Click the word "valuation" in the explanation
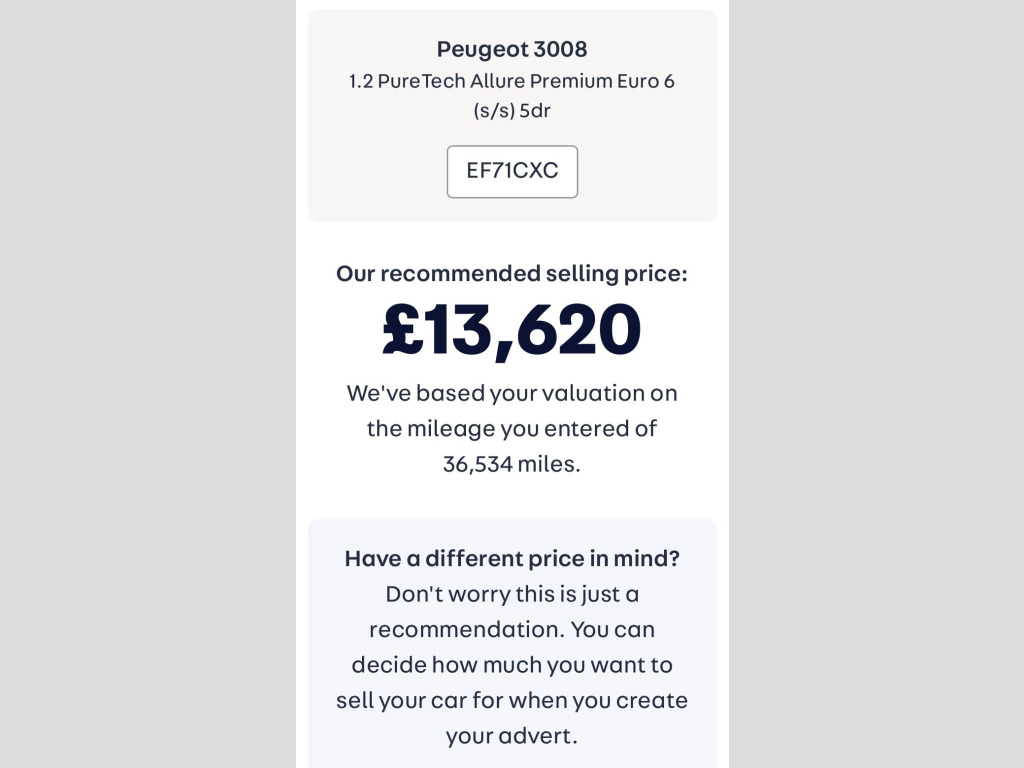 570,393
